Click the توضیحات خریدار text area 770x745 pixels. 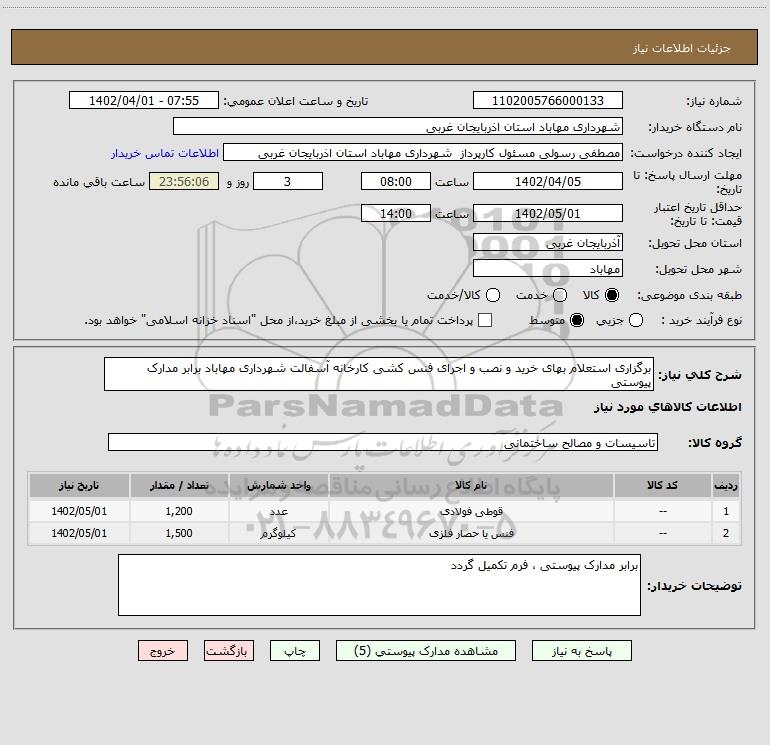tap(379, 585)
